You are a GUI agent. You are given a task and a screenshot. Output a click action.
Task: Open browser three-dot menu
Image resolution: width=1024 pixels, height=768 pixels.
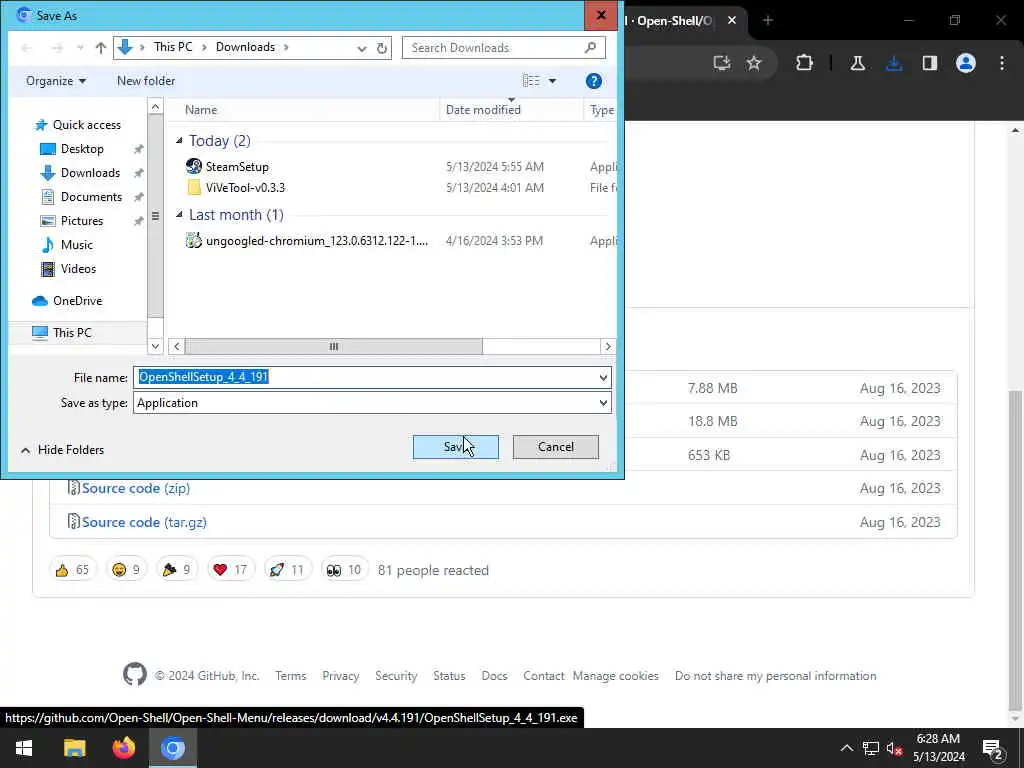point(1002,63)
